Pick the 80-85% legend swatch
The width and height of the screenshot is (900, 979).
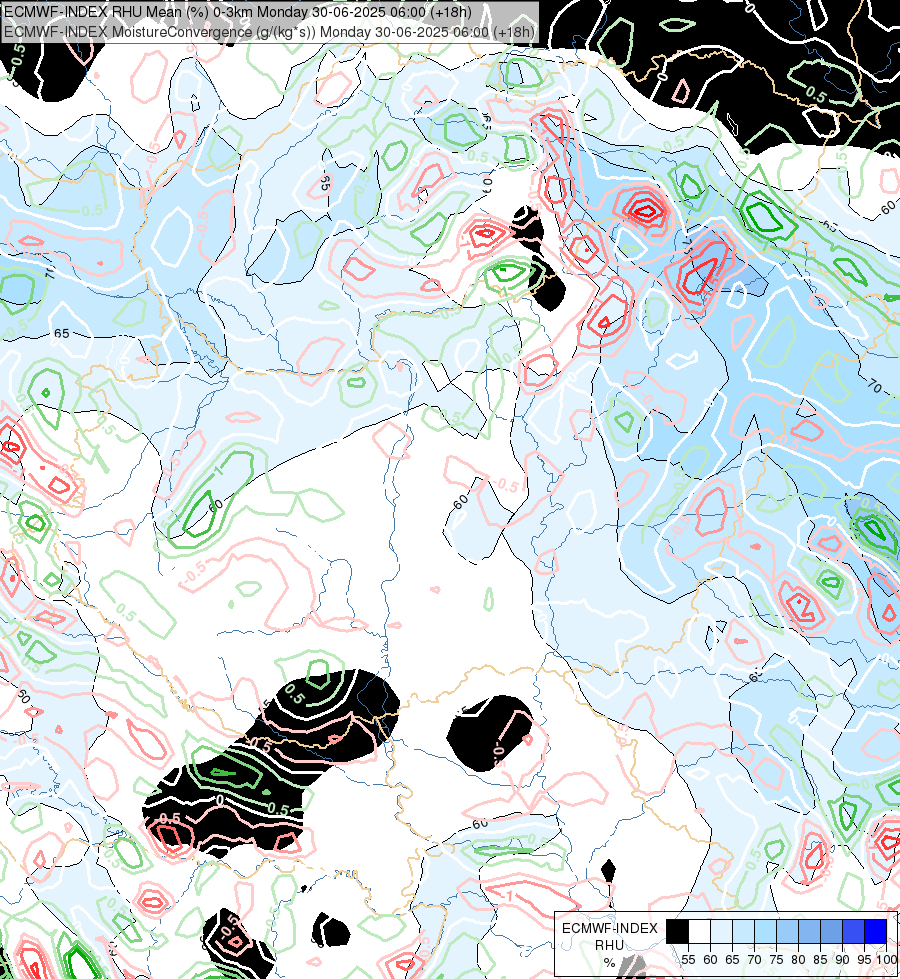click(x=809, y=931)
